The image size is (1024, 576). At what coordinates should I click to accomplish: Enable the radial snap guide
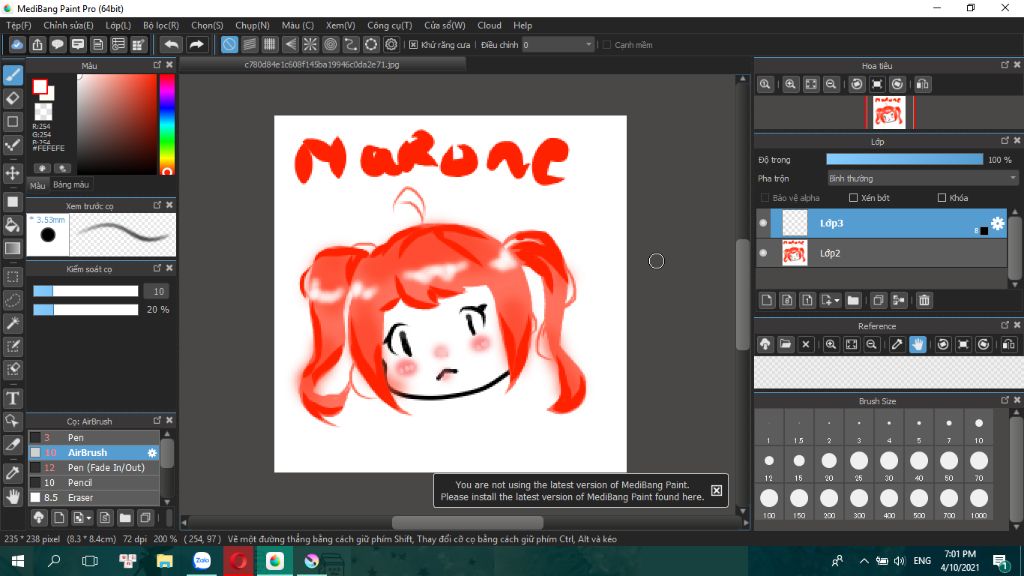[x=310, y=44]
